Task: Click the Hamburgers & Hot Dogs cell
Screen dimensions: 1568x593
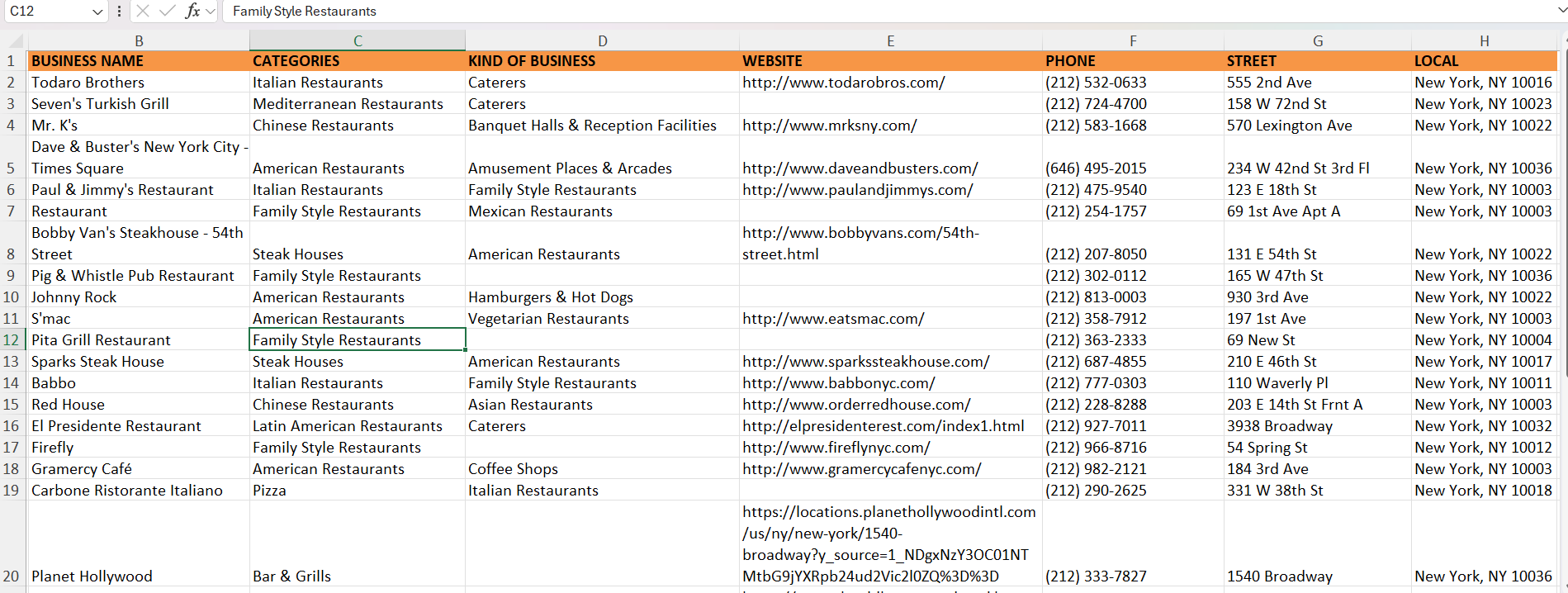Action: [x=603, y=296]
